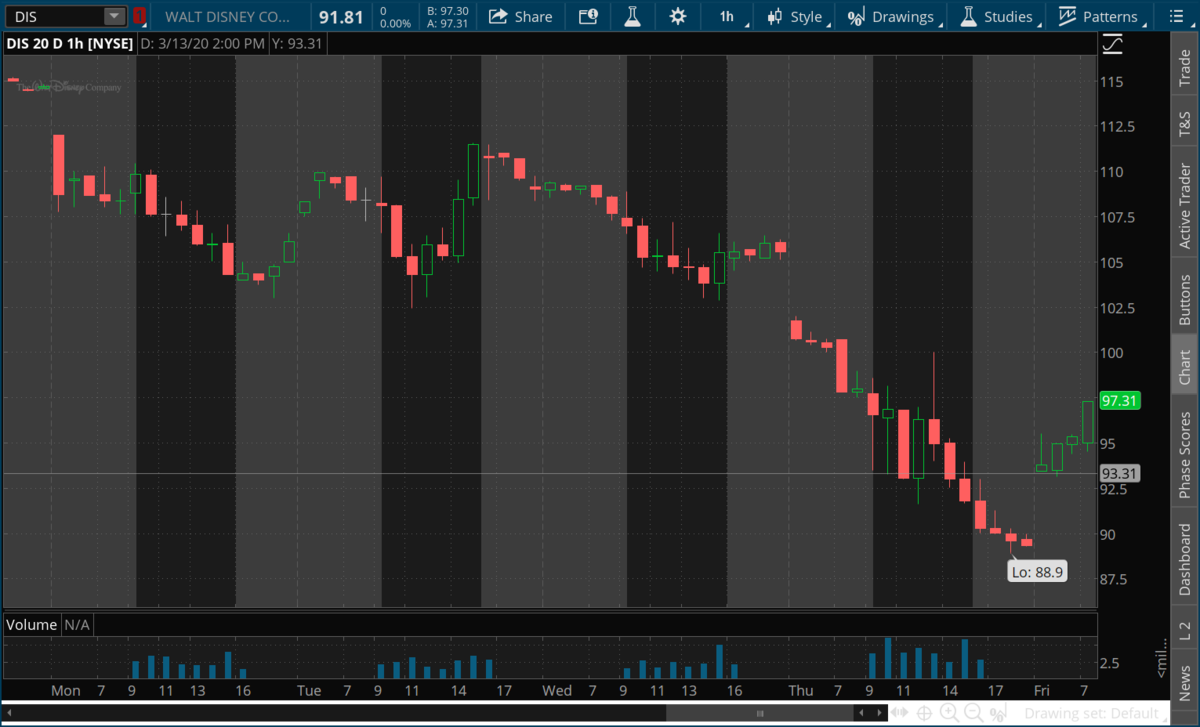Click the 112.5 price axis label
This screenshot has width=1200, height=727.
1119,127
